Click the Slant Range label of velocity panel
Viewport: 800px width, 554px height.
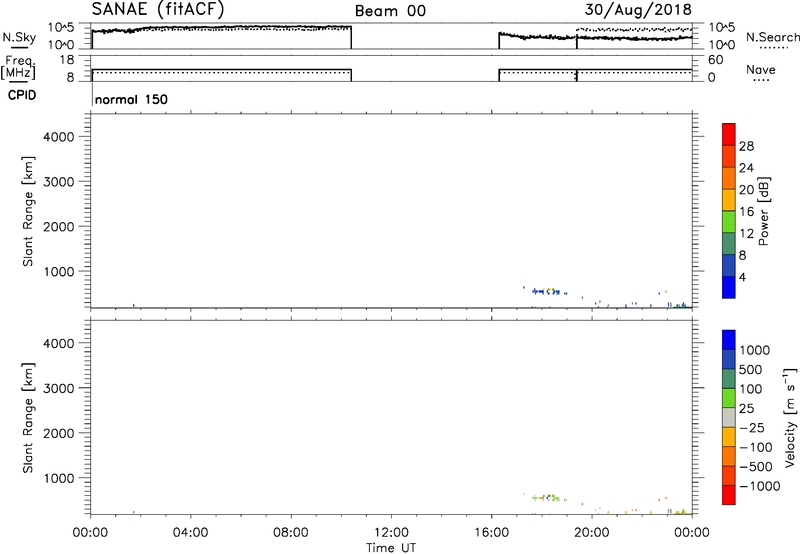[28, 418]
